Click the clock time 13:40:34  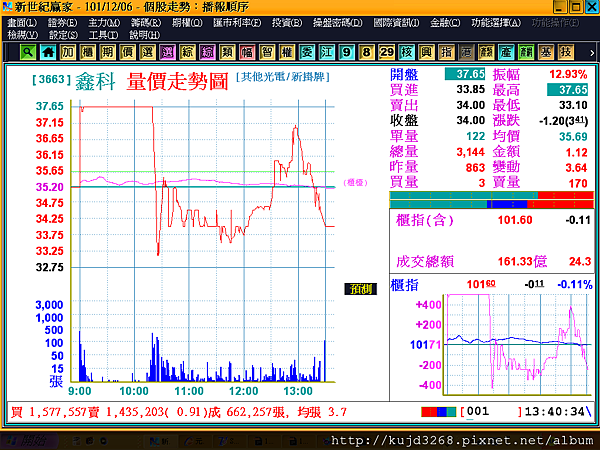coord(555,412)
